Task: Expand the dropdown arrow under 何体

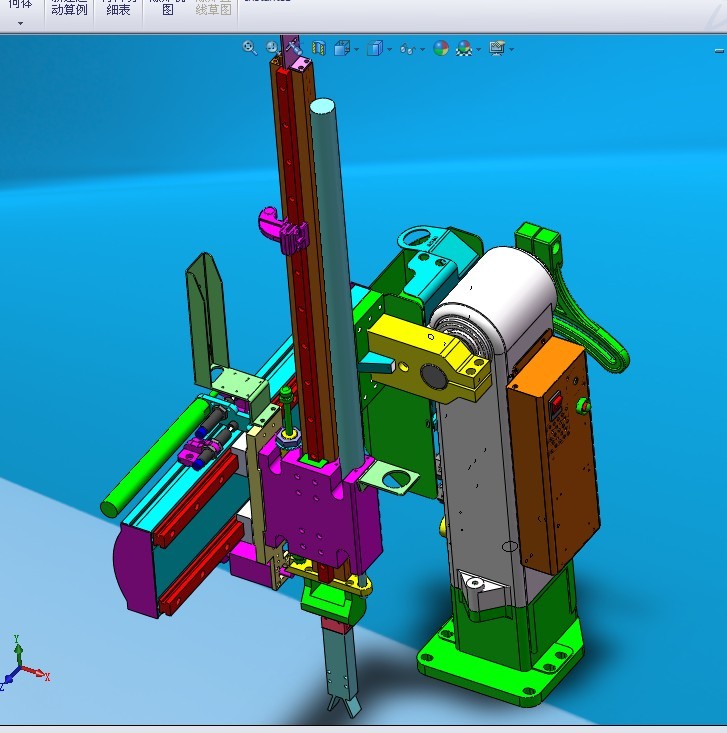Action: click(20, 22)
